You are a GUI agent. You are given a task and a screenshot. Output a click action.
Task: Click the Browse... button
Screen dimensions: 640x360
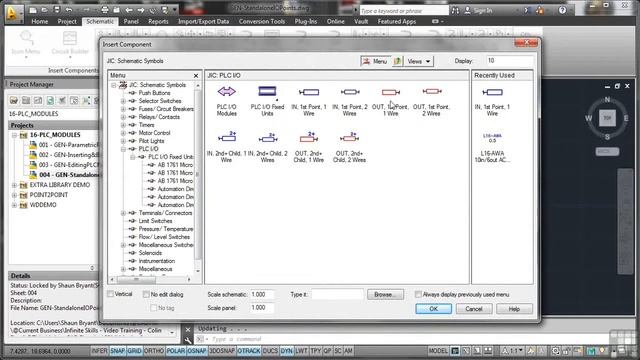coord(385,294)
